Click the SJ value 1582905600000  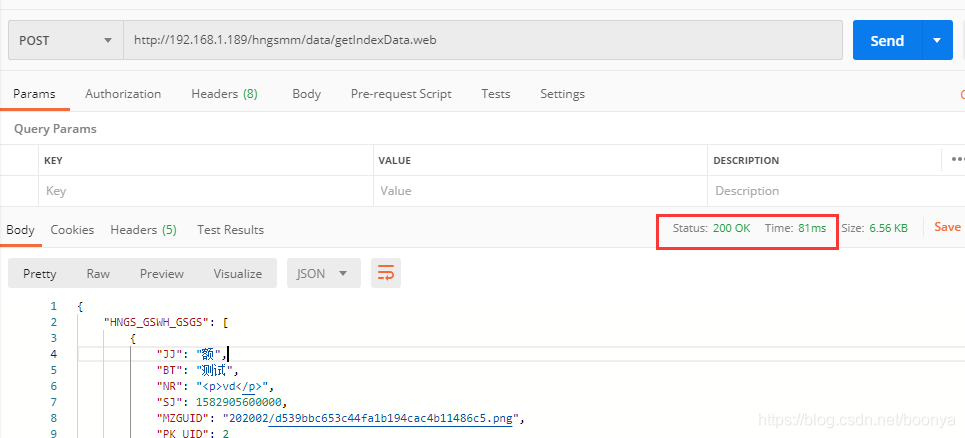click(238, 402)
